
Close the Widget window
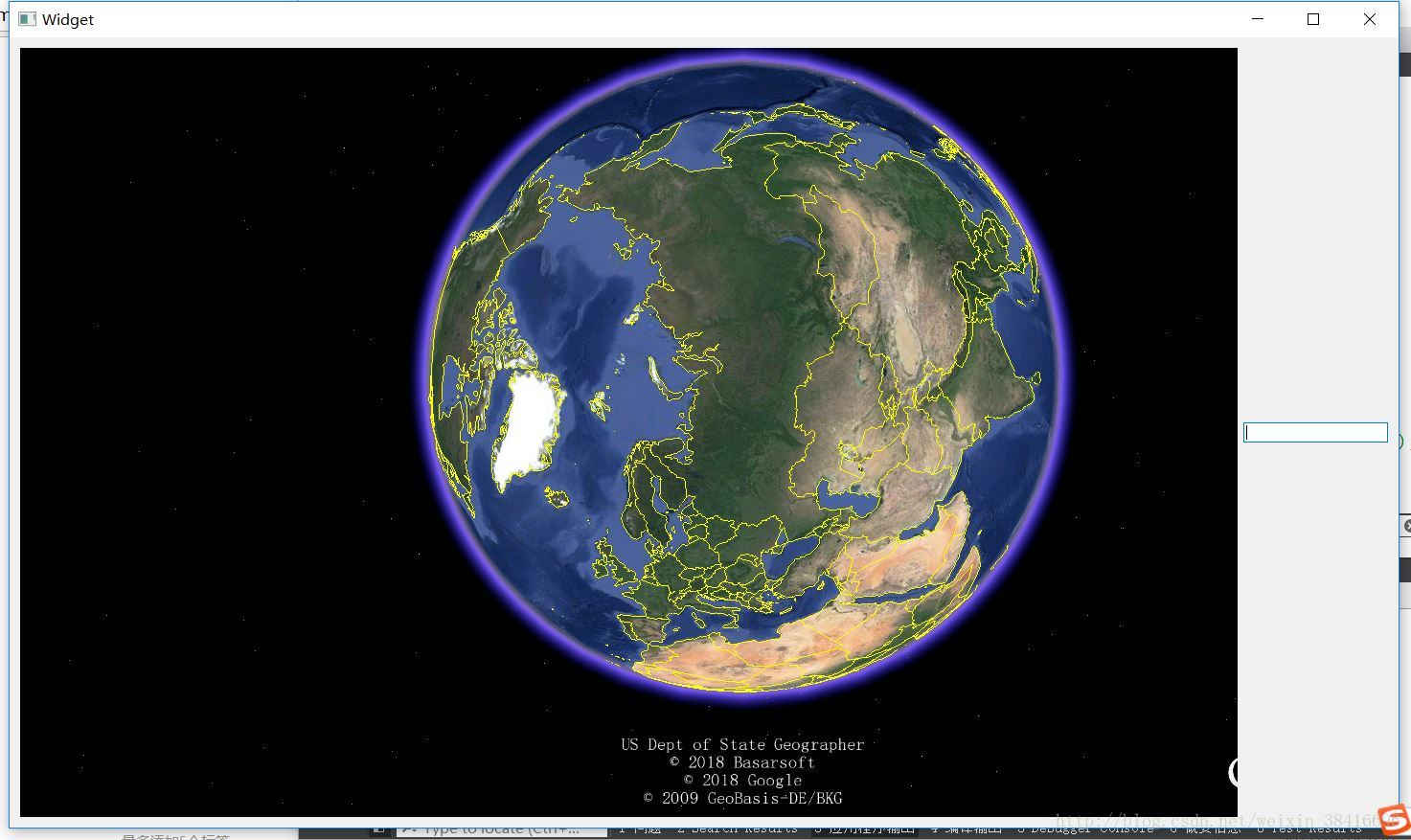(1370, 19)
